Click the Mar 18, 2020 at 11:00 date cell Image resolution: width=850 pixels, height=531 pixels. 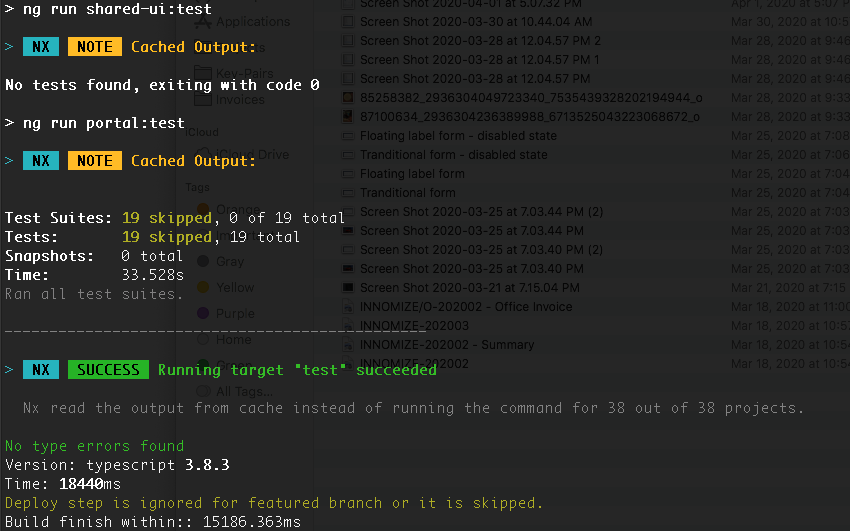click(790, 306)
